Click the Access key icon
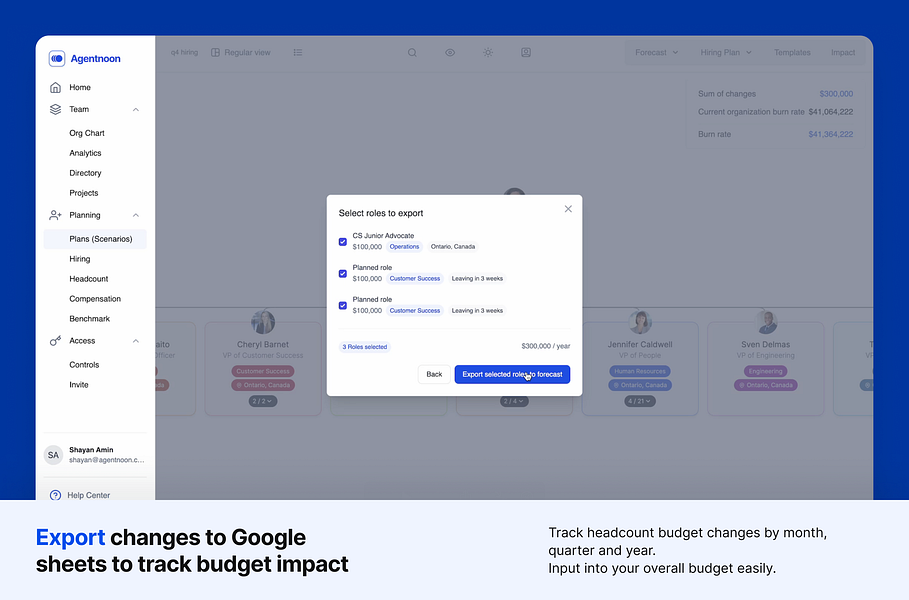 coord(55,341)
